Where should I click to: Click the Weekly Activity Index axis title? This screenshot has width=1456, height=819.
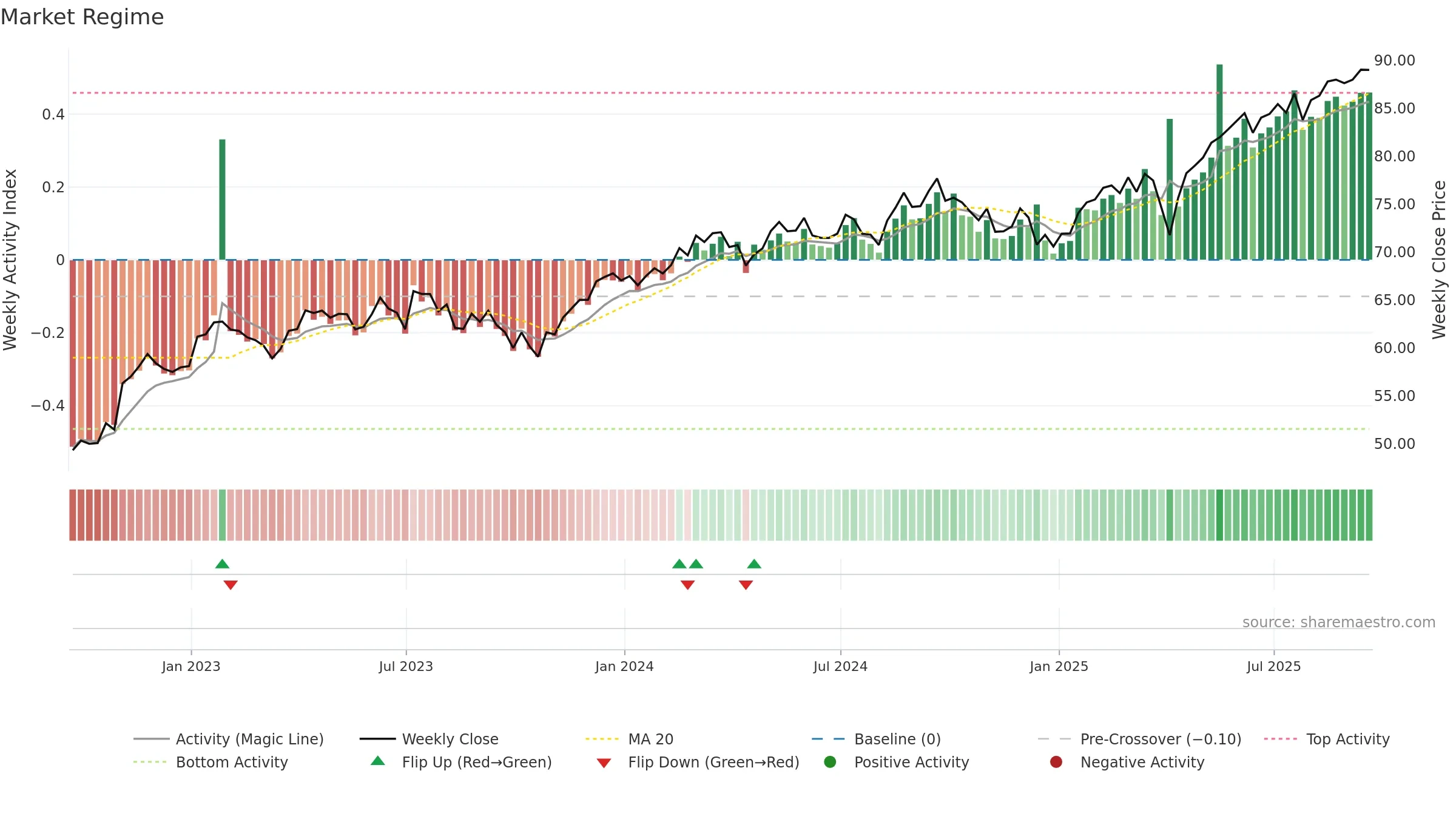click(10, 260)
